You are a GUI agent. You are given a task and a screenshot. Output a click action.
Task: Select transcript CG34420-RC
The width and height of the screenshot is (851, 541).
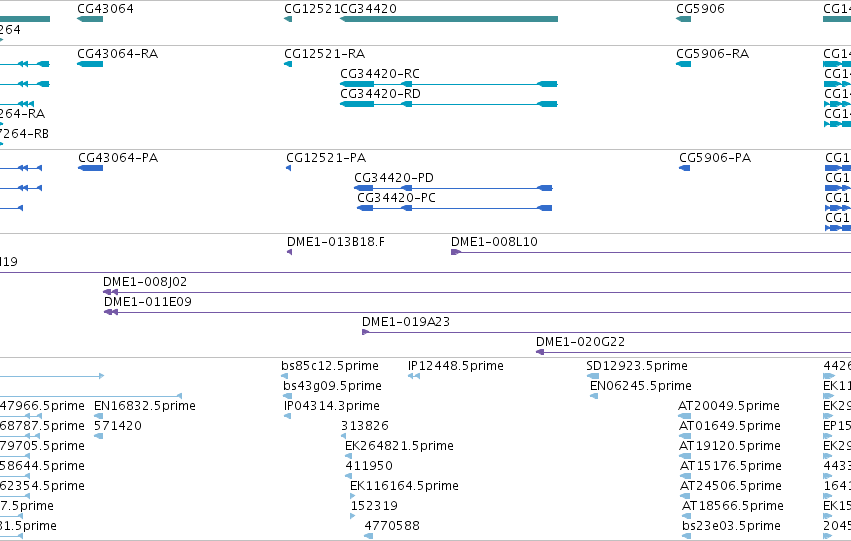point(449,84)
